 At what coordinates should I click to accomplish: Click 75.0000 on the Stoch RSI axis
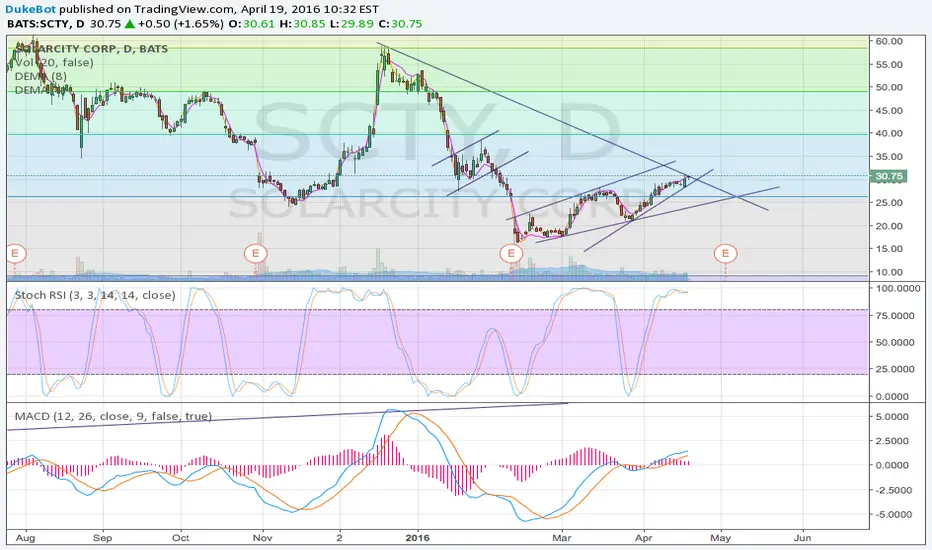coord(895,316)
